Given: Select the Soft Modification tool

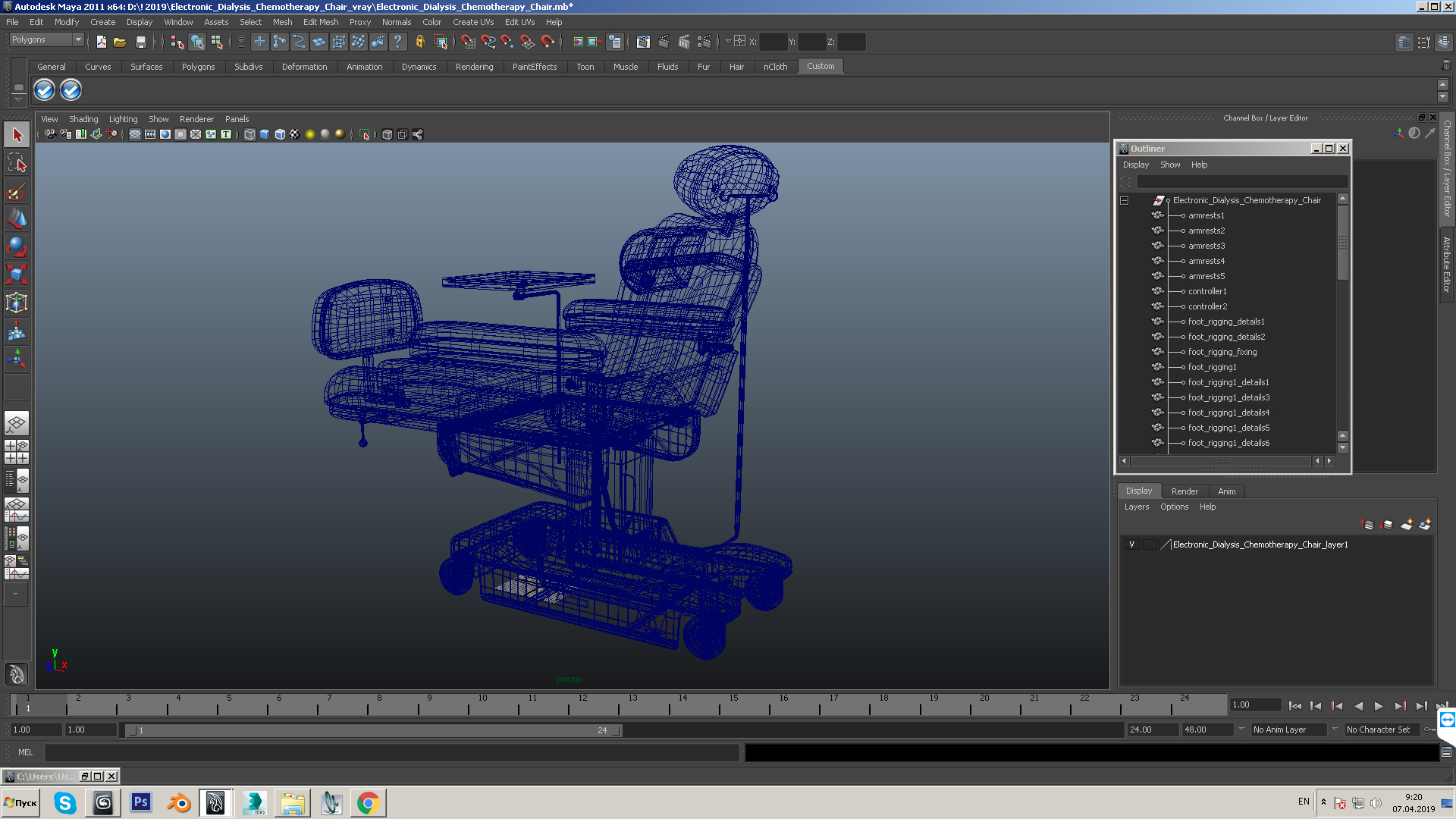Looking at the screenshot, I should (17, 331).
